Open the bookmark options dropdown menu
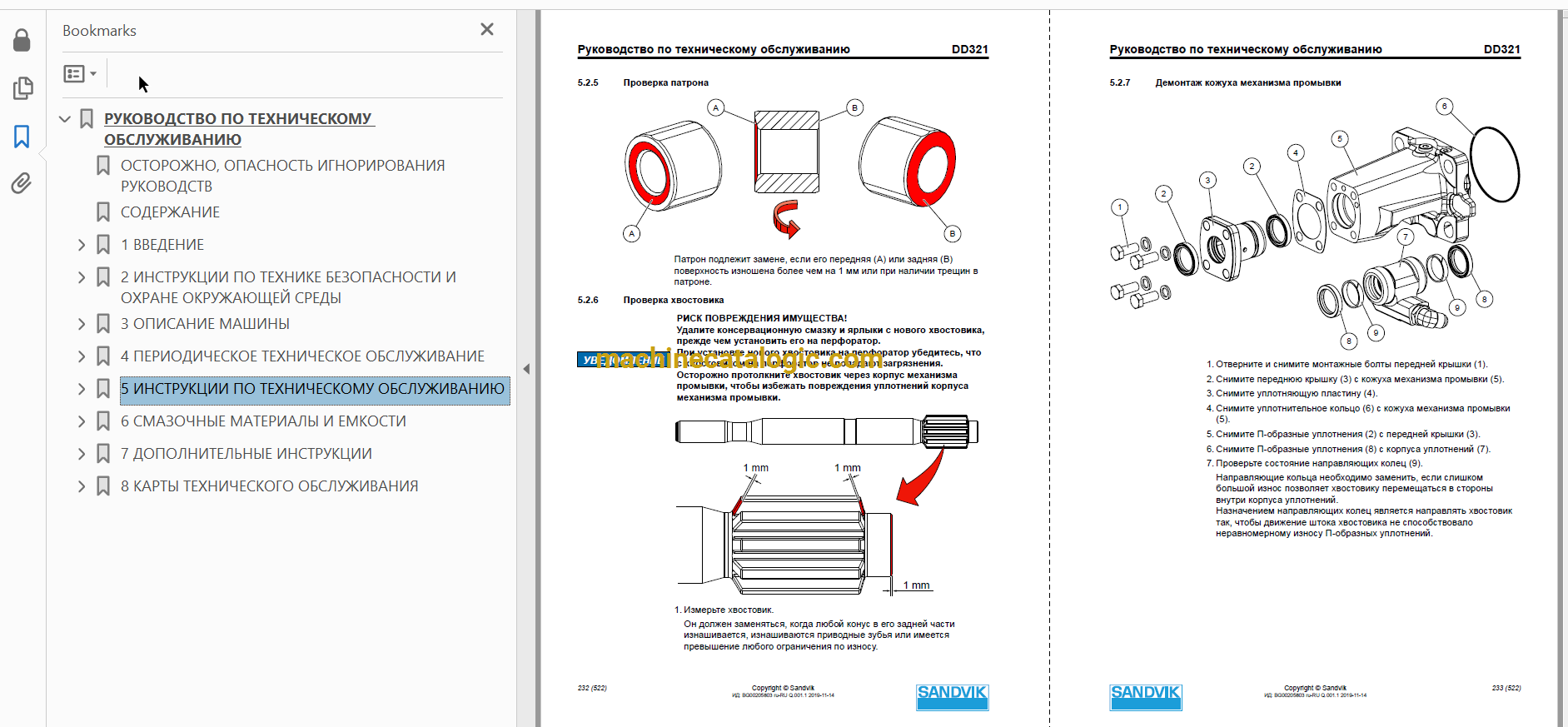This screenshot has width=1568, height=727. click(80, 74)
